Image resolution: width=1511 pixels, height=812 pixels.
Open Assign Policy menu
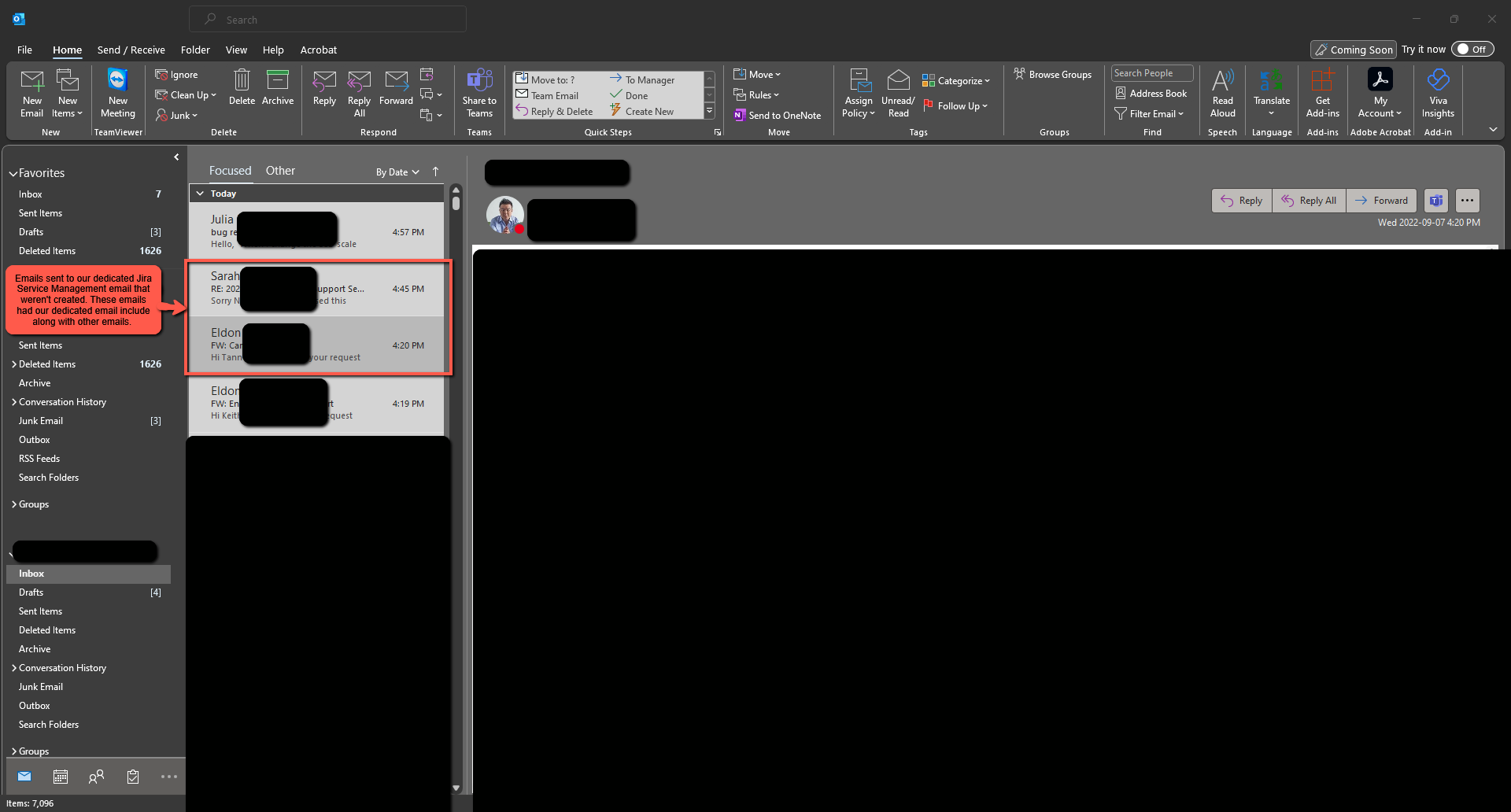click(x=859, y=93)
